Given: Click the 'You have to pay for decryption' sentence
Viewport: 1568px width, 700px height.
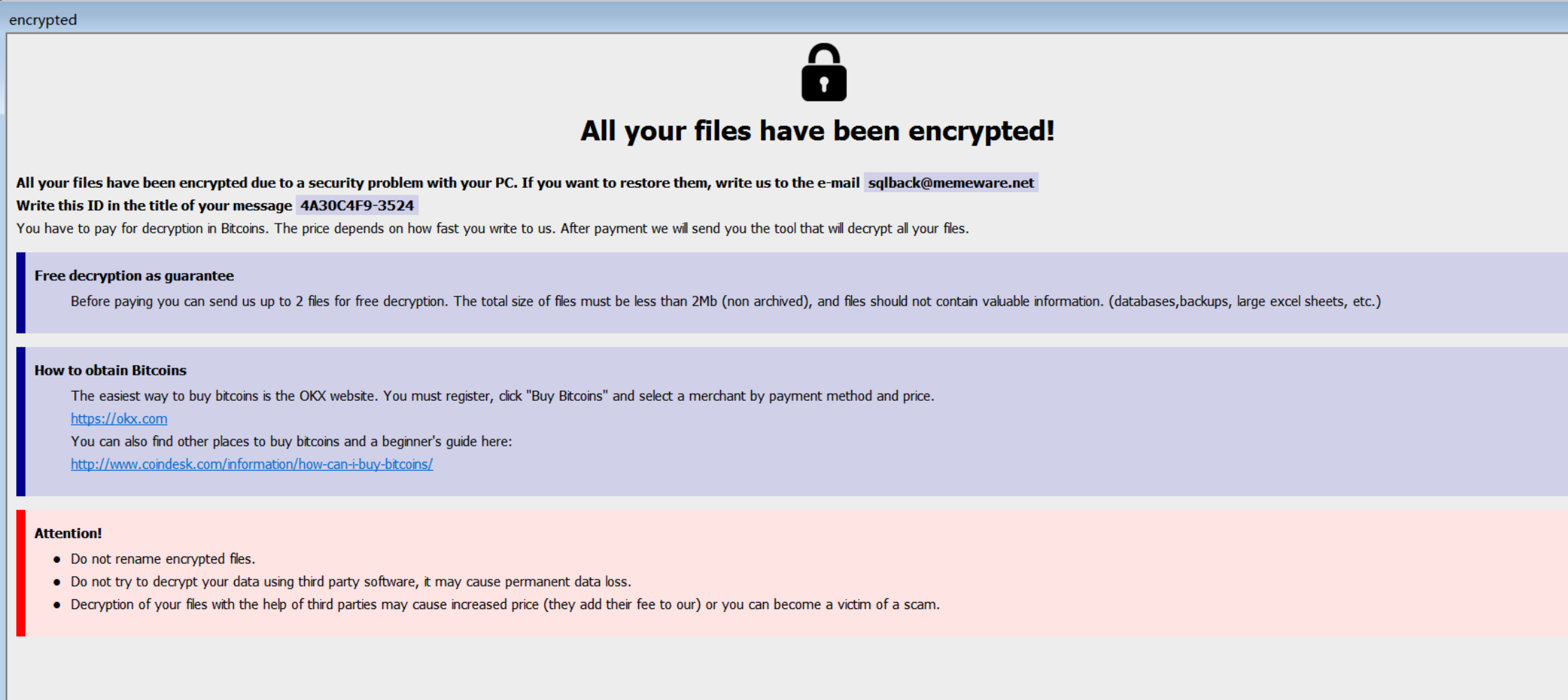Looking at the screenshot, I should [x=492, y=228].
